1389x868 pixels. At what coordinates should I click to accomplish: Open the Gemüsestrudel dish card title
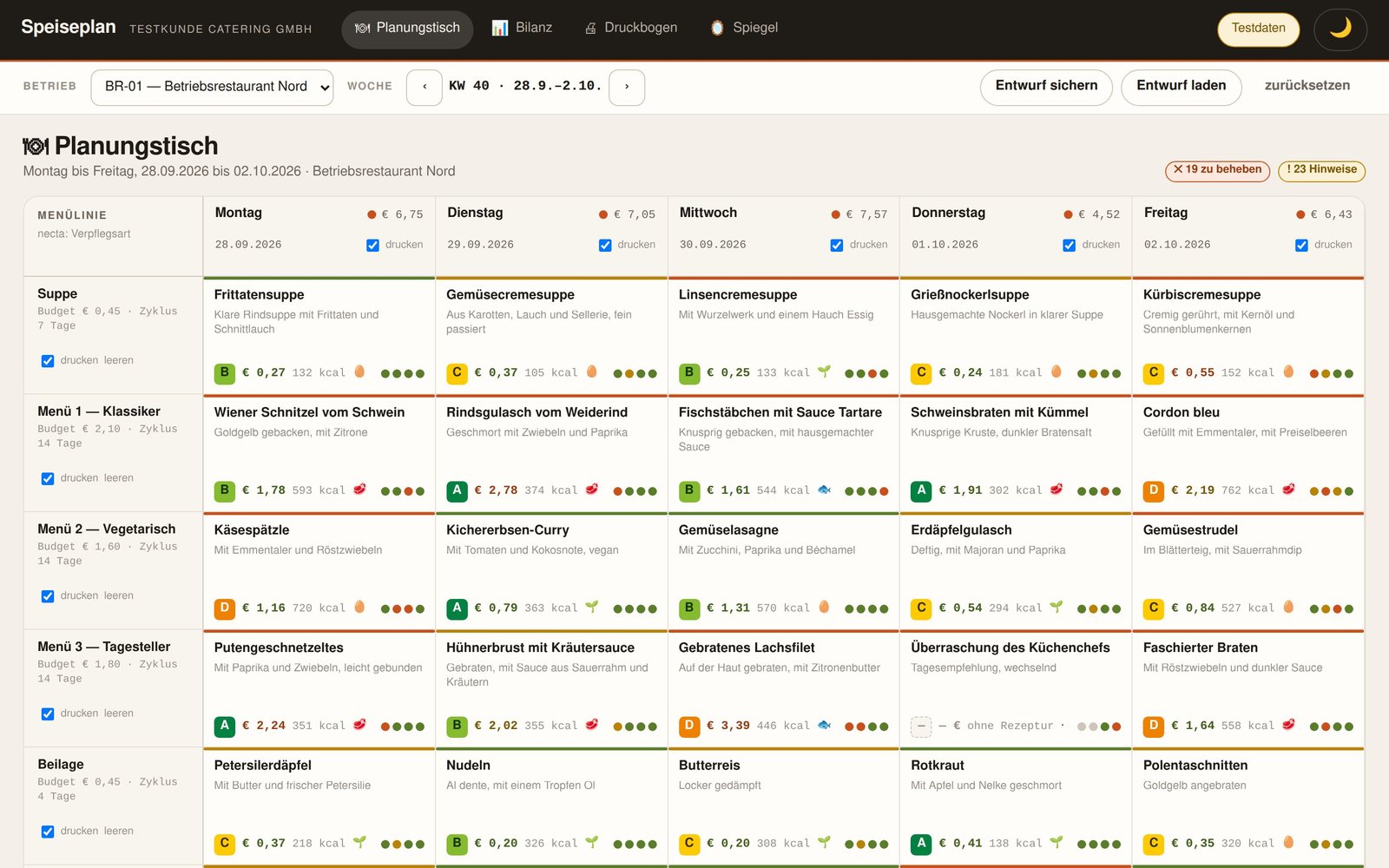click(1190, 530)
